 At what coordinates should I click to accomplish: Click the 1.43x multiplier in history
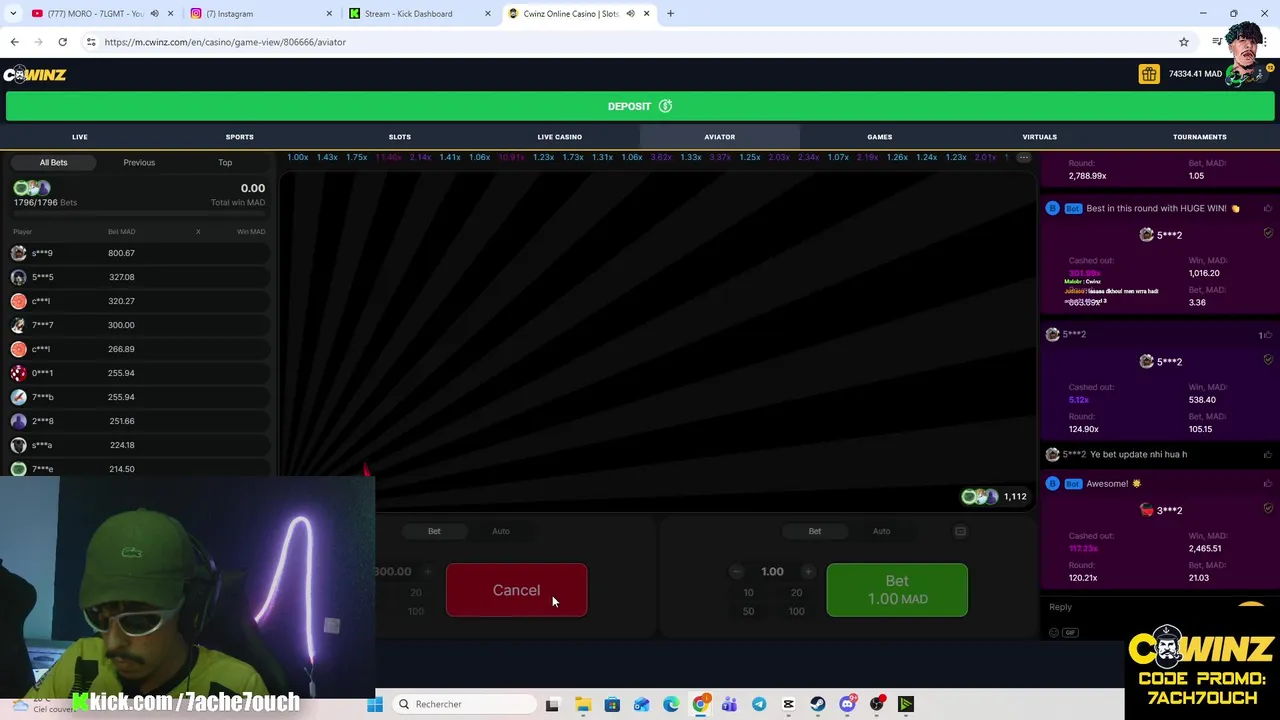327,157
